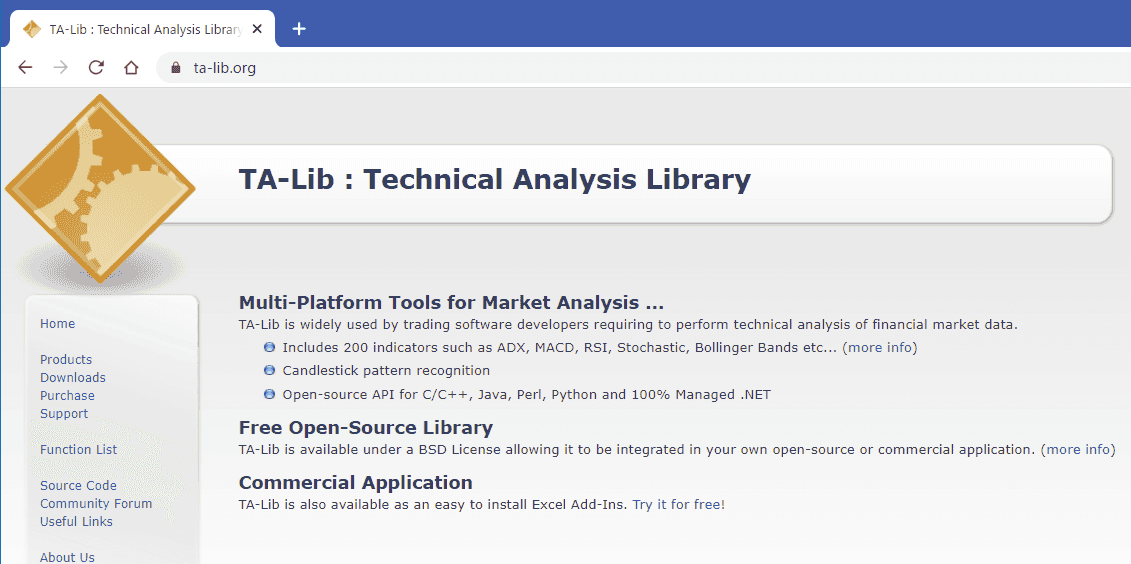Follow the Try it for free link

tap(677, 504)
